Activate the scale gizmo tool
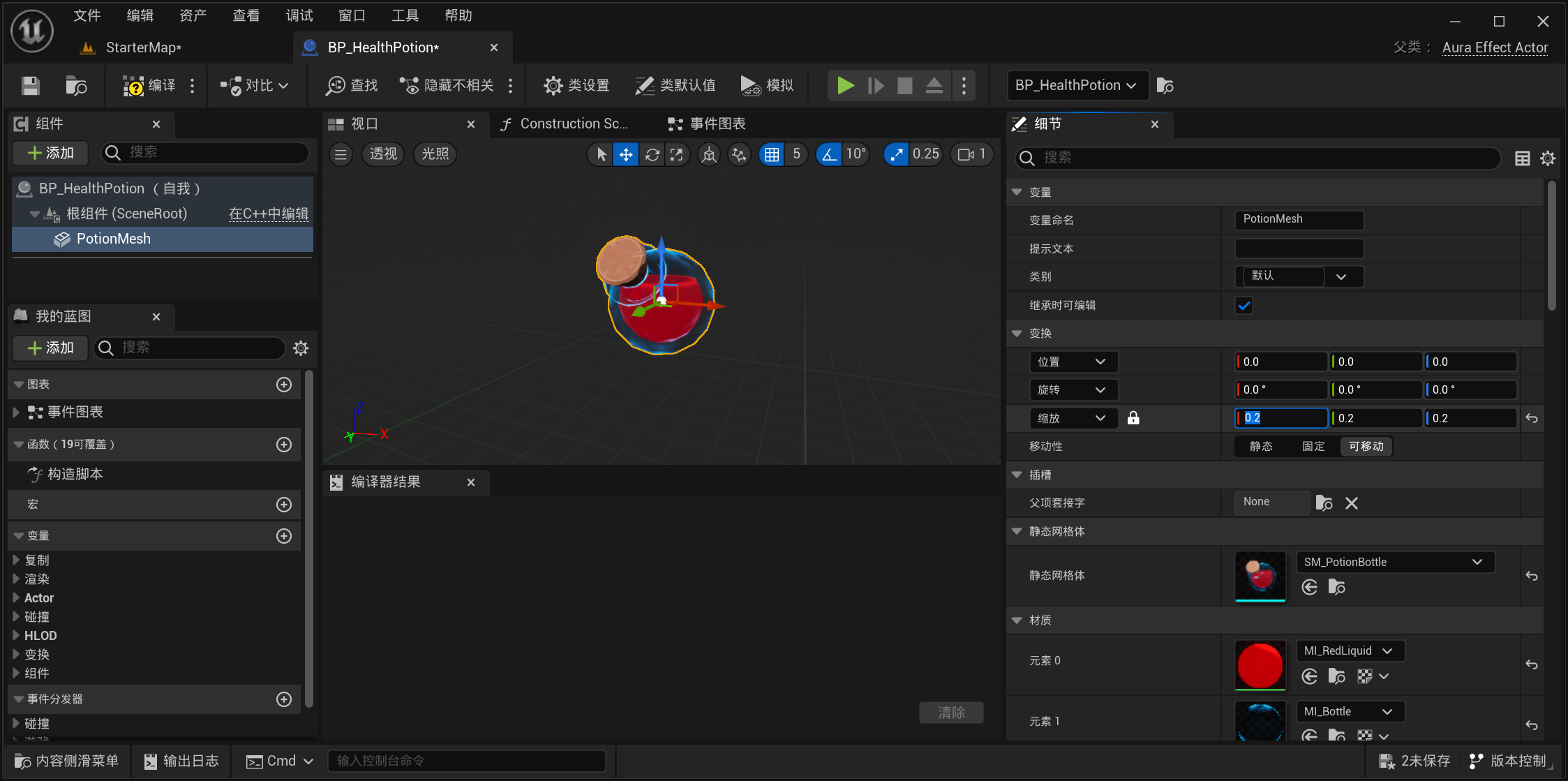The height and width of the screenshot is (781, 1568). (677, 154)
